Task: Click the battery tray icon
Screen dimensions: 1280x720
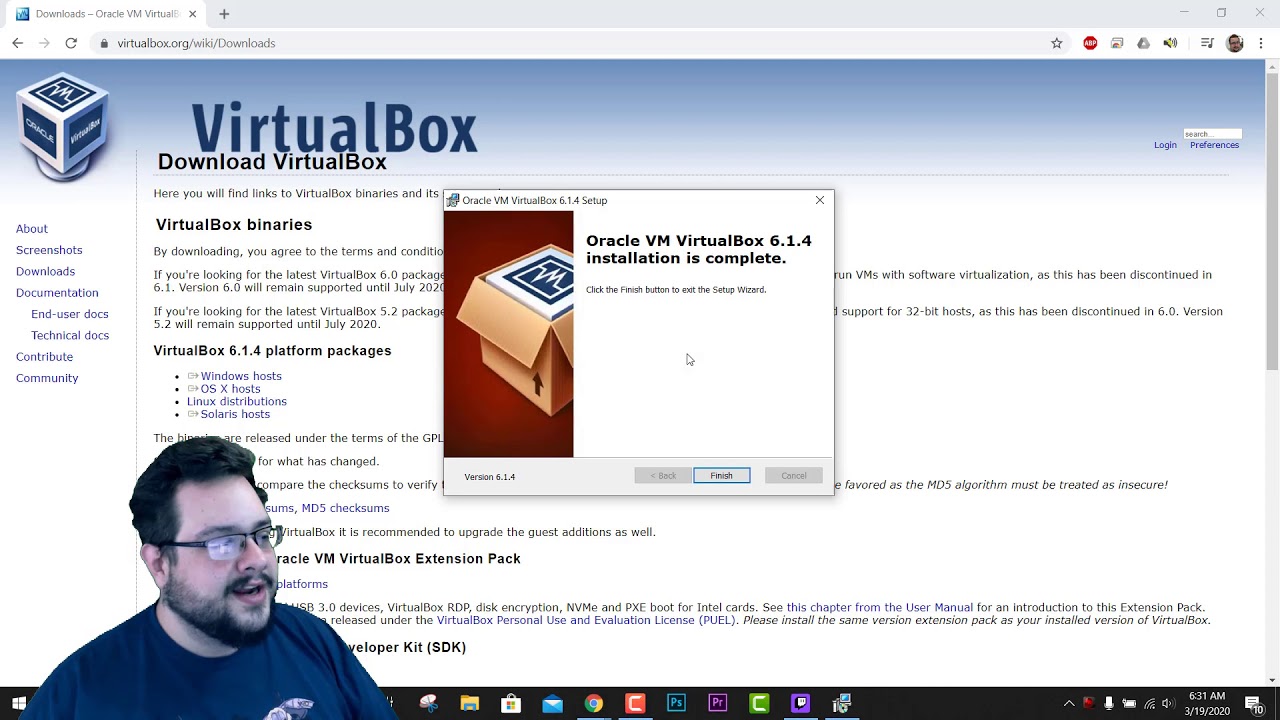Action: tap(1129, 703)
